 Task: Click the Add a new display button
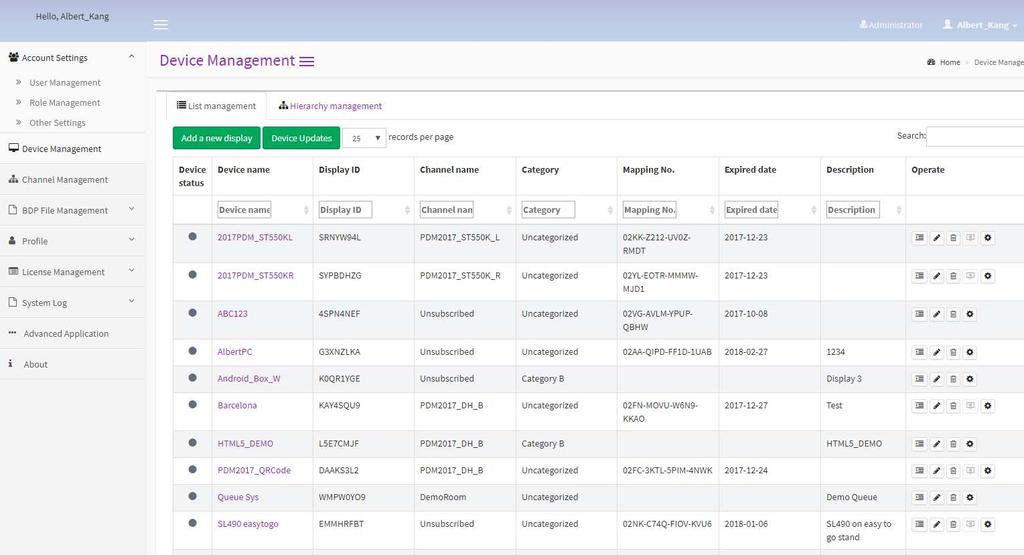pos(217,138)
